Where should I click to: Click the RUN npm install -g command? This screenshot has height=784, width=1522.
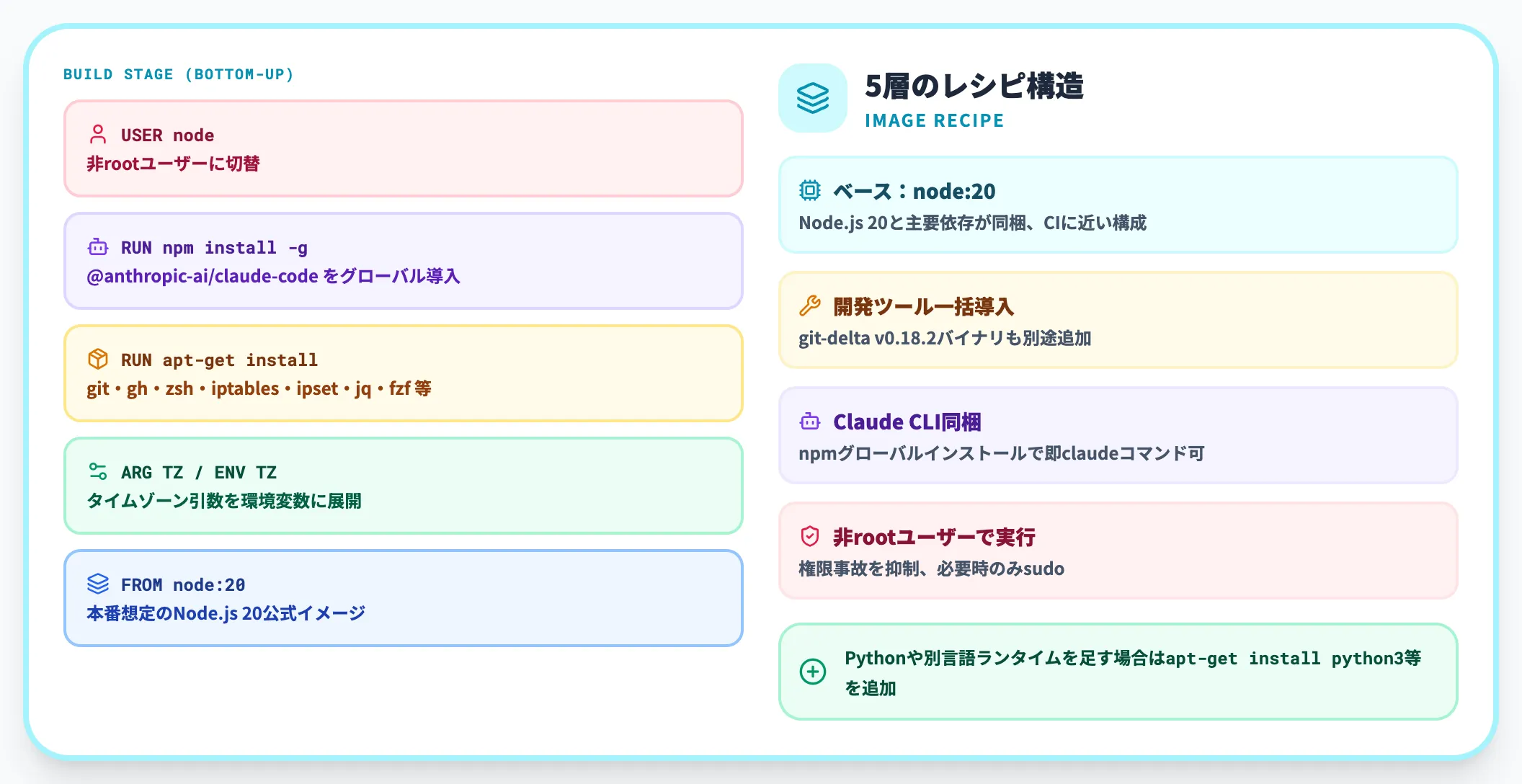coord(214,248)
